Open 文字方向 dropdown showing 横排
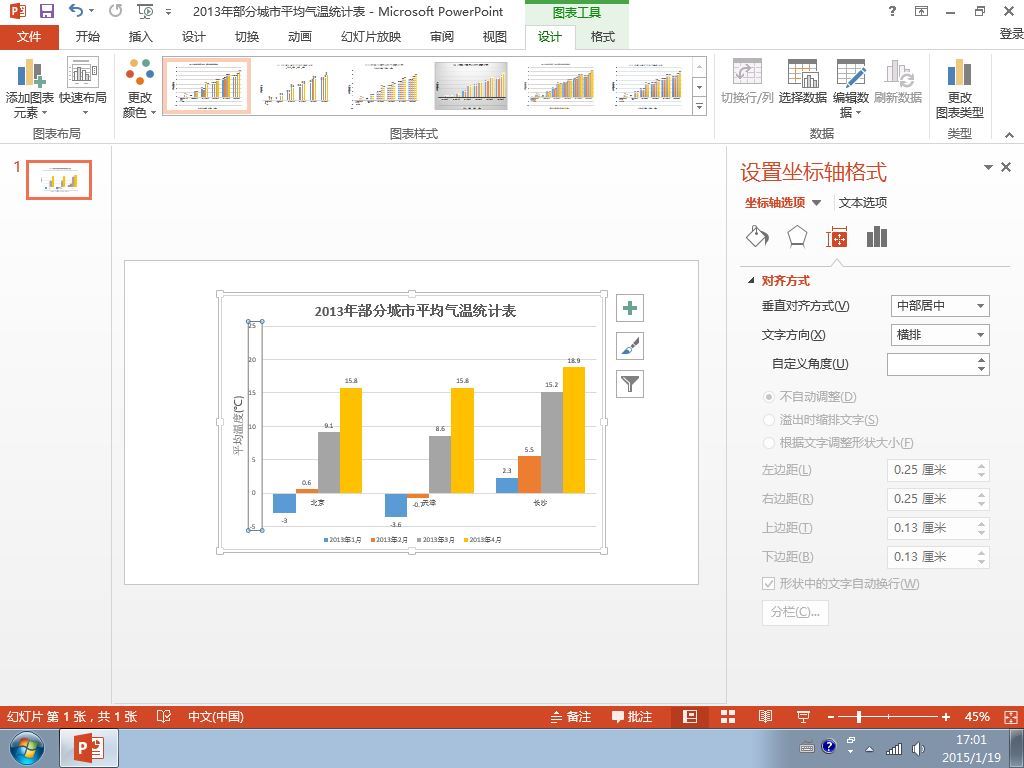1024x768 pixels. click(x=940, y=335)
